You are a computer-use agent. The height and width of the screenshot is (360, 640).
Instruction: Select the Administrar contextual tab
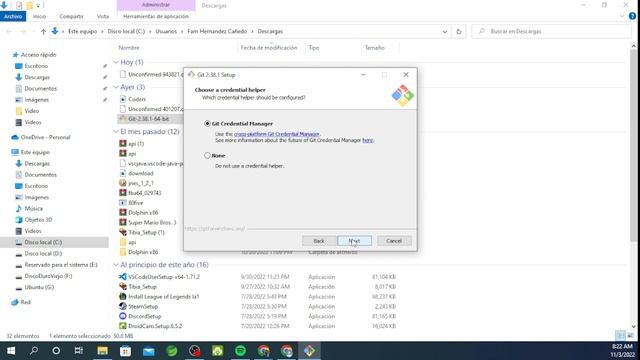156,5
